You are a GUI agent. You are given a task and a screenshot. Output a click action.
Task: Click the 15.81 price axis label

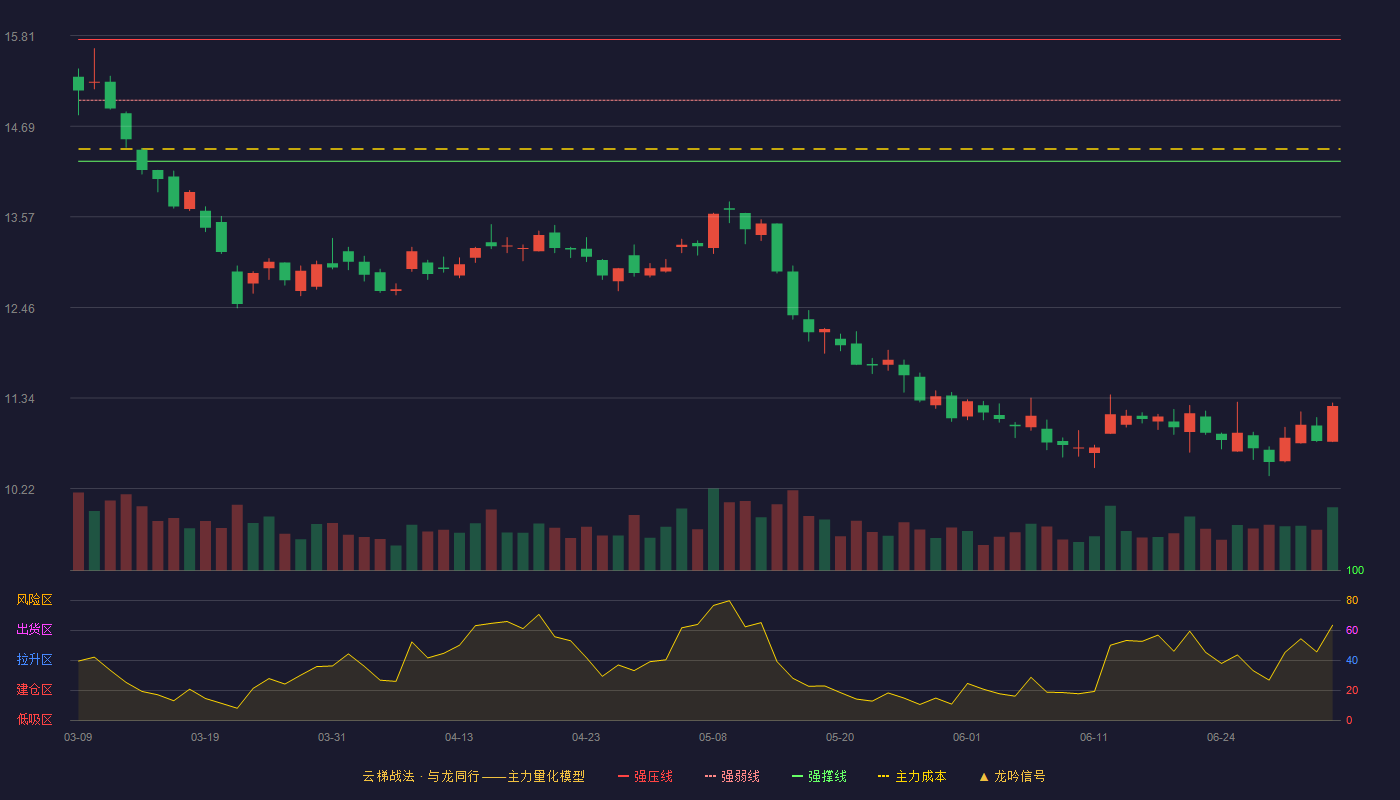[19, 37]
